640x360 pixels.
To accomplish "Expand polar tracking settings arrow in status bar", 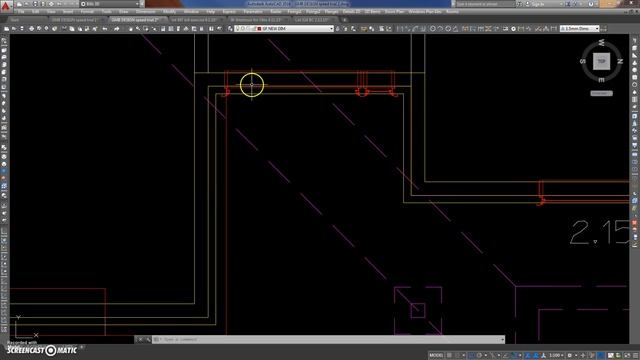I will click(x=485, y=356).
